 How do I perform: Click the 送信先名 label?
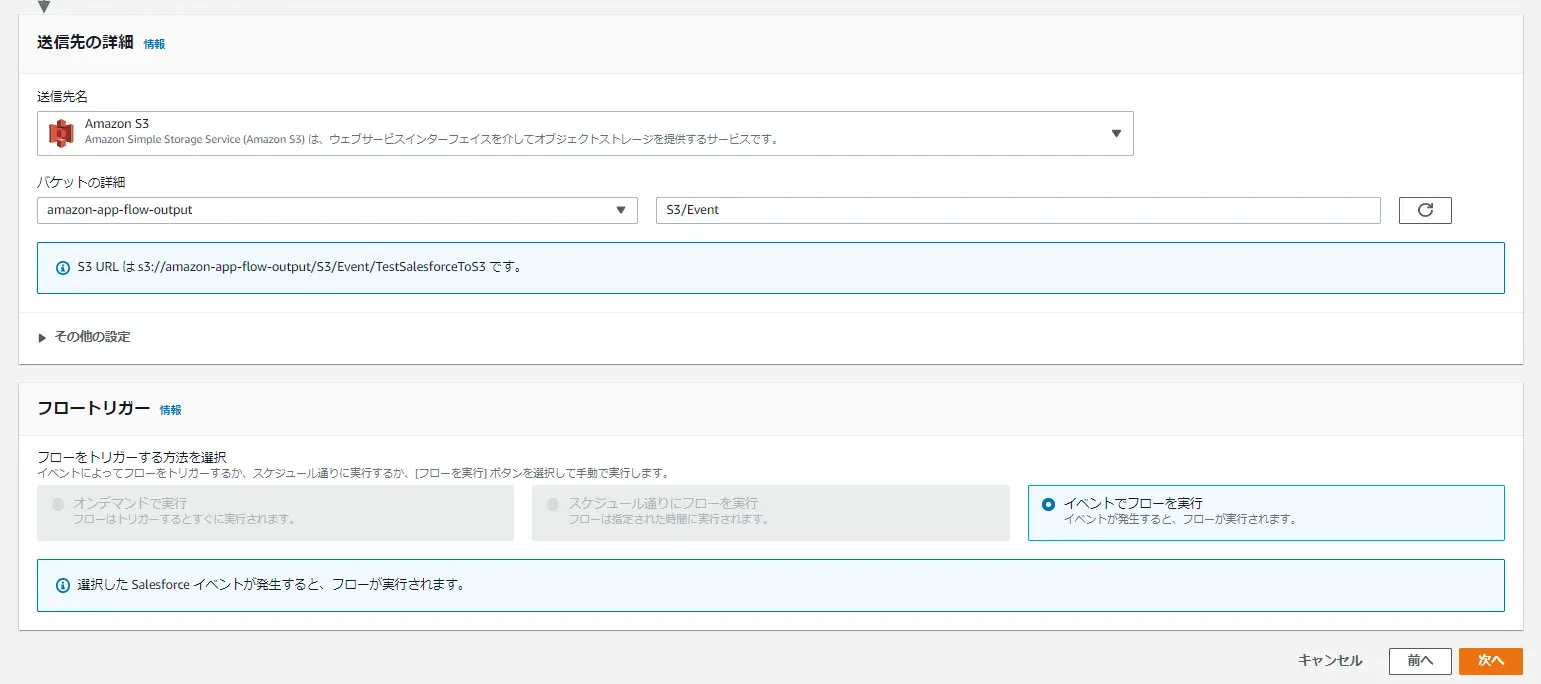tap(63, 96)
